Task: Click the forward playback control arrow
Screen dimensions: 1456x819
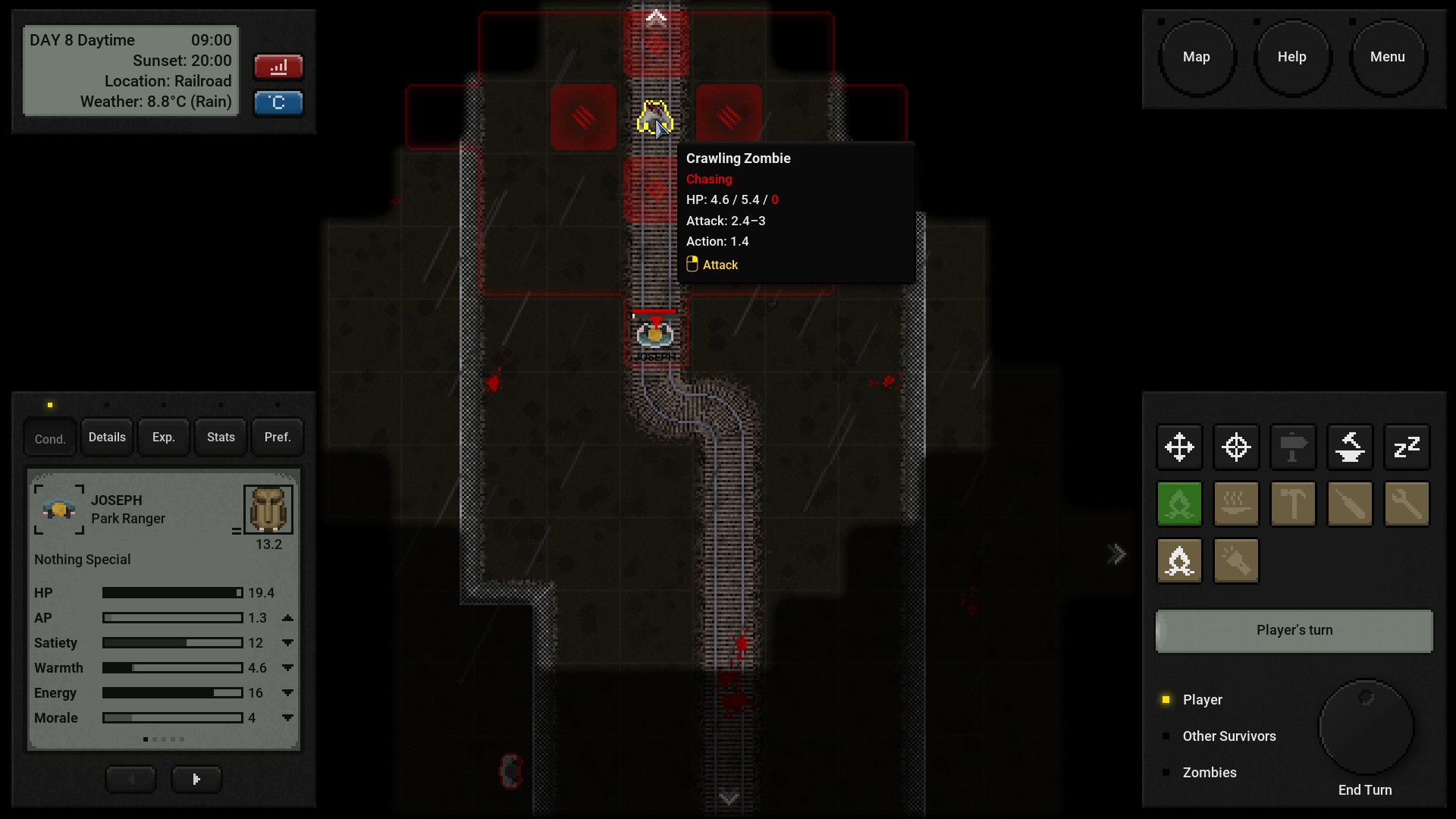Action: tap(196, 779)
